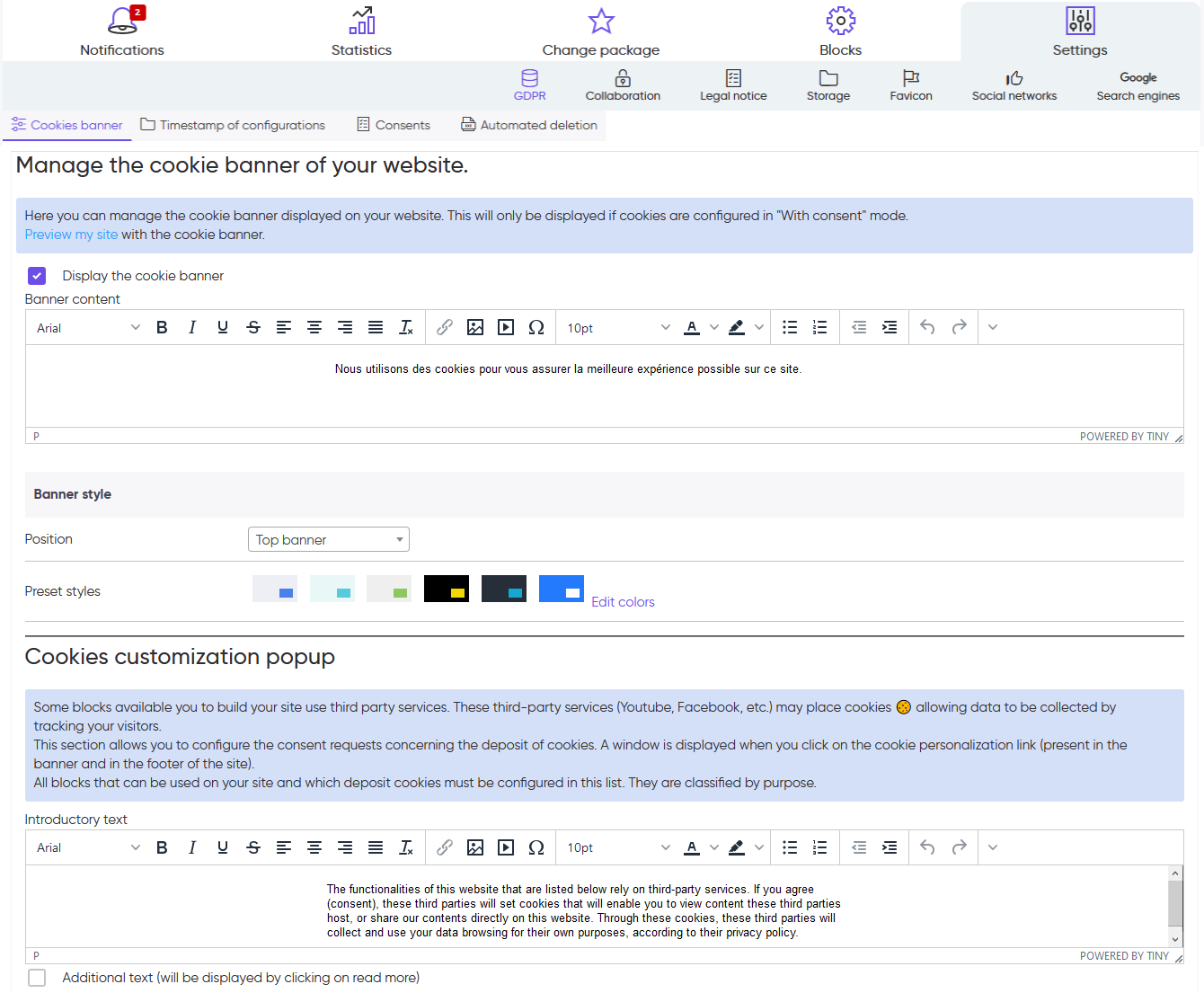The height and width of the screenshot is (993, 1204).
Task: Left align text in Introductory text editor
Action: [284, 847]
